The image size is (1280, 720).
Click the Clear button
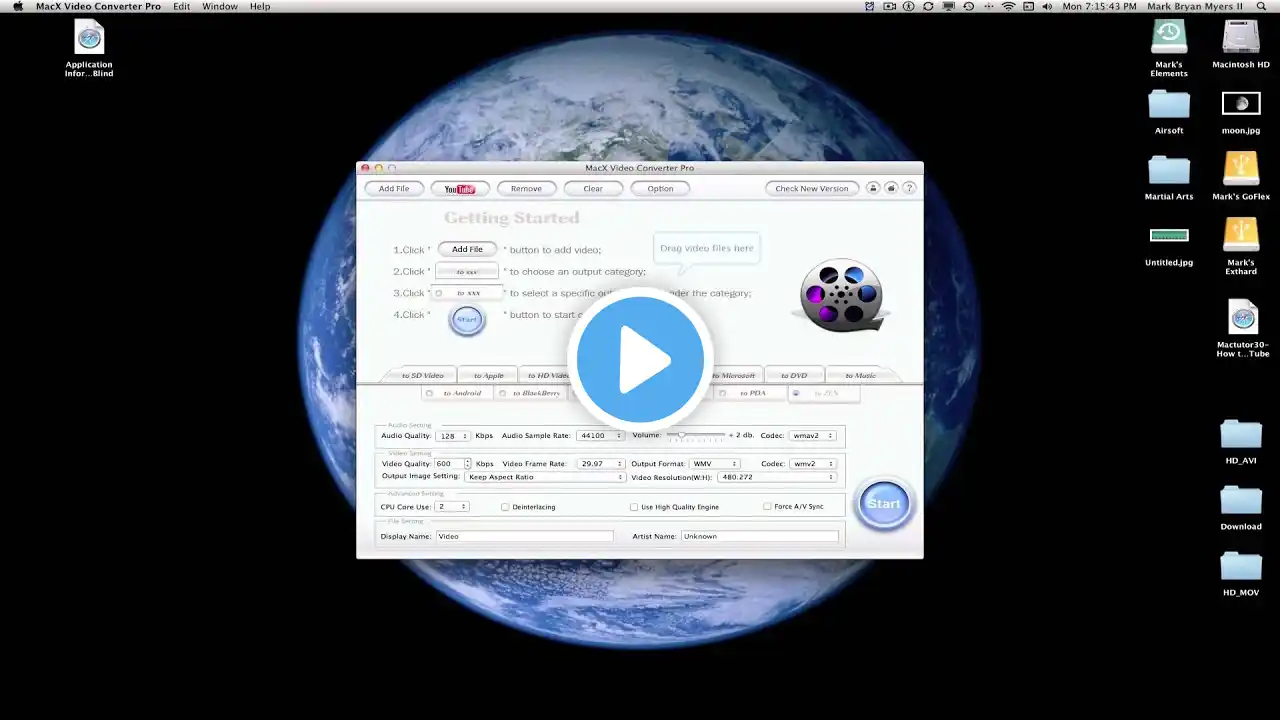coord(593,188)
